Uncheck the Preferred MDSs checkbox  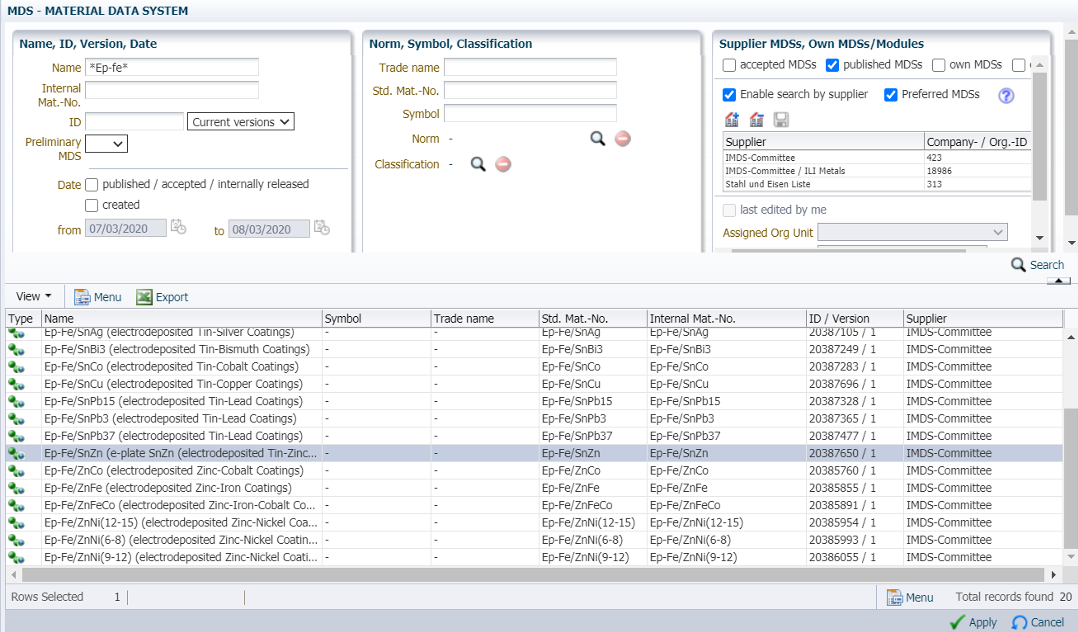tap(891, 95)
